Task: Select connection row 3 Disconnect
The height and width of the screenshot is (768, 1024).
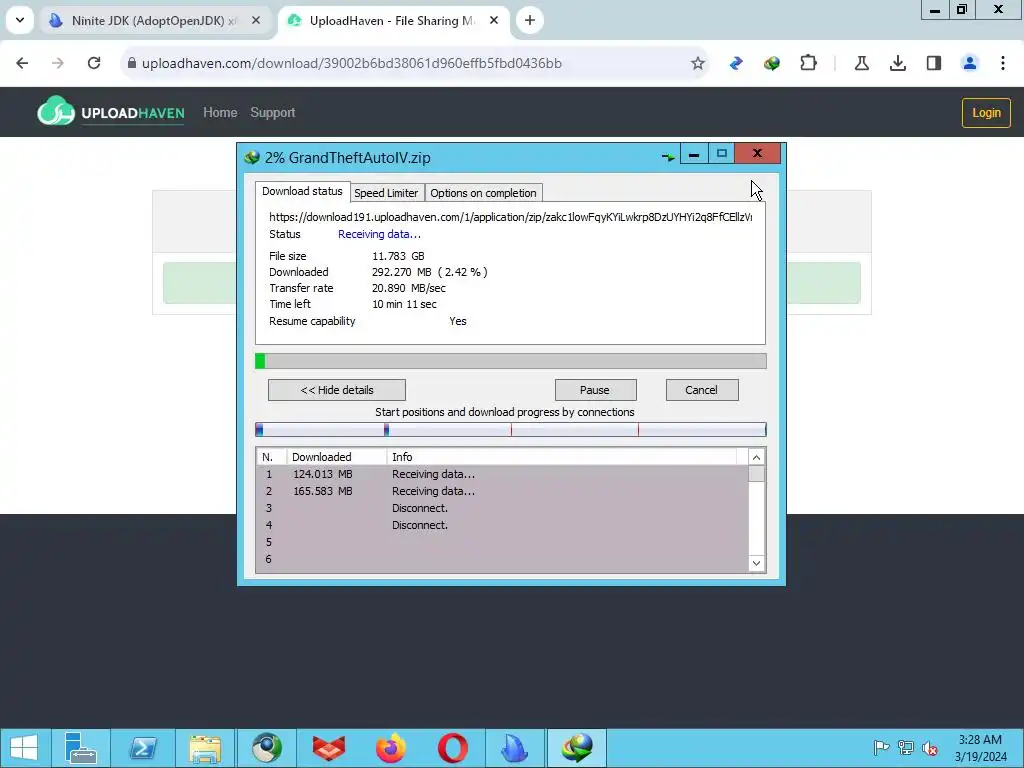Action: [x=502, y=508]
